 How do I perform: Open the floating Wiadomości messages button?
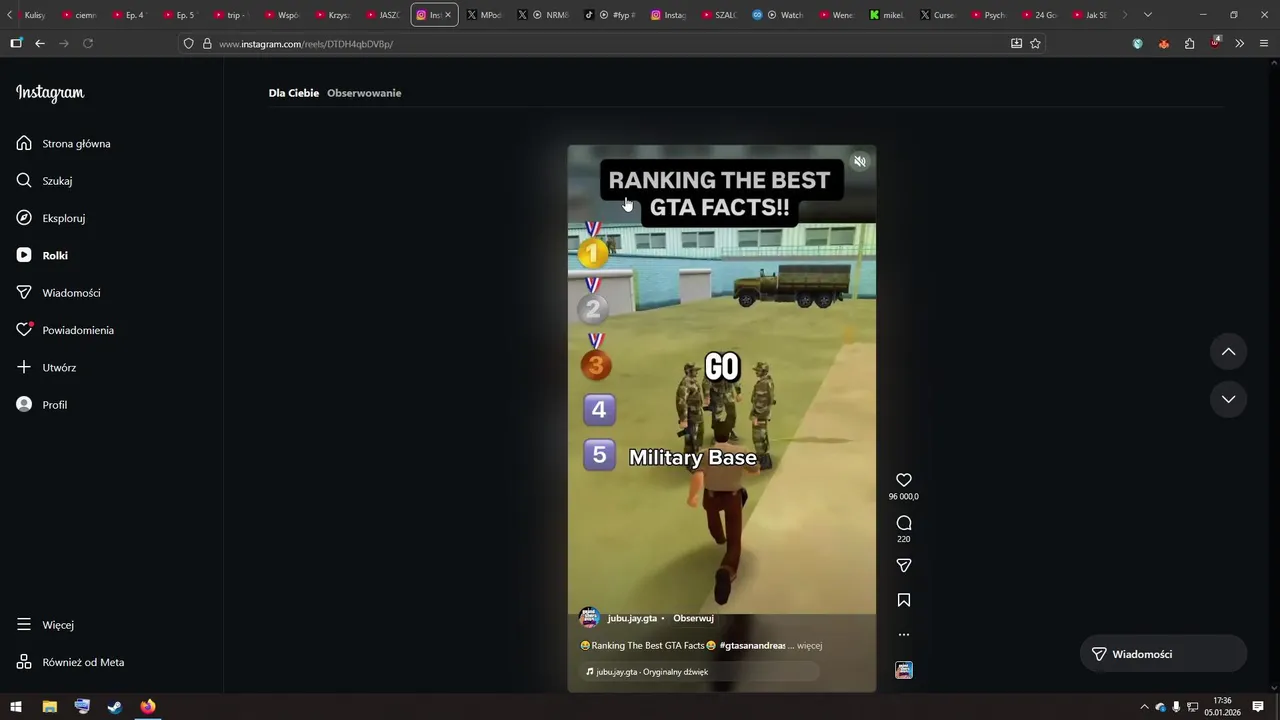tap(1164, 654)
